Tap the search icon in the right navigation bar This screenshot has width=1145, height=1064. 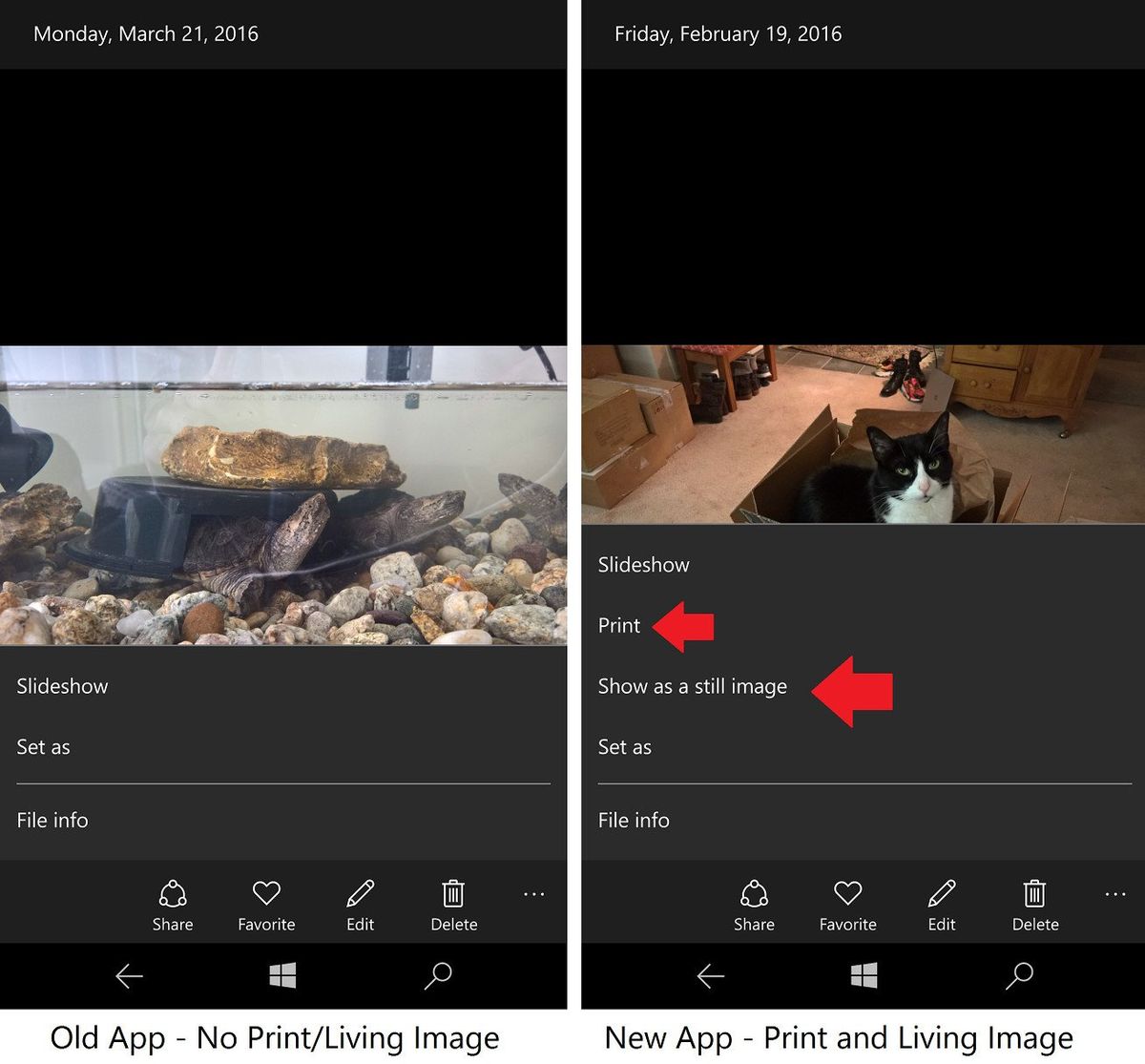[1018, 975]
